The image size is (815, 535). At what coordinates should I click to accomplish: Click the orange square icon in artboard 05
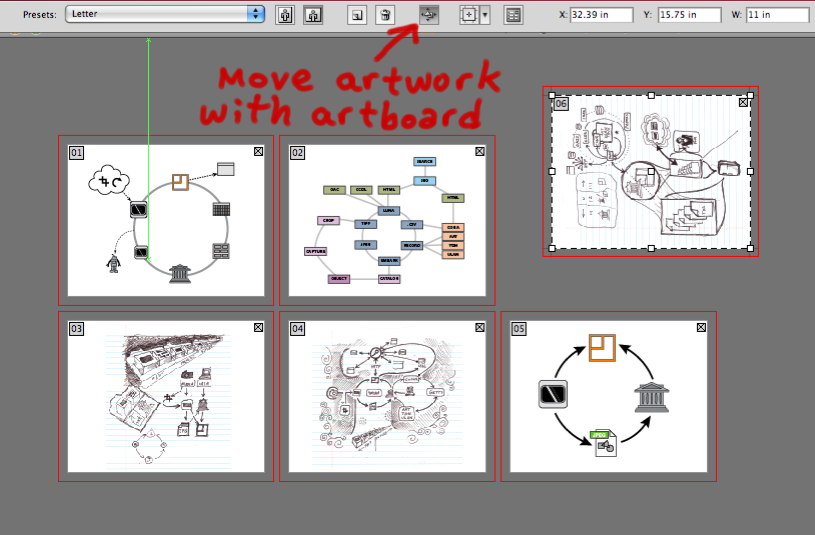(601, 347)
